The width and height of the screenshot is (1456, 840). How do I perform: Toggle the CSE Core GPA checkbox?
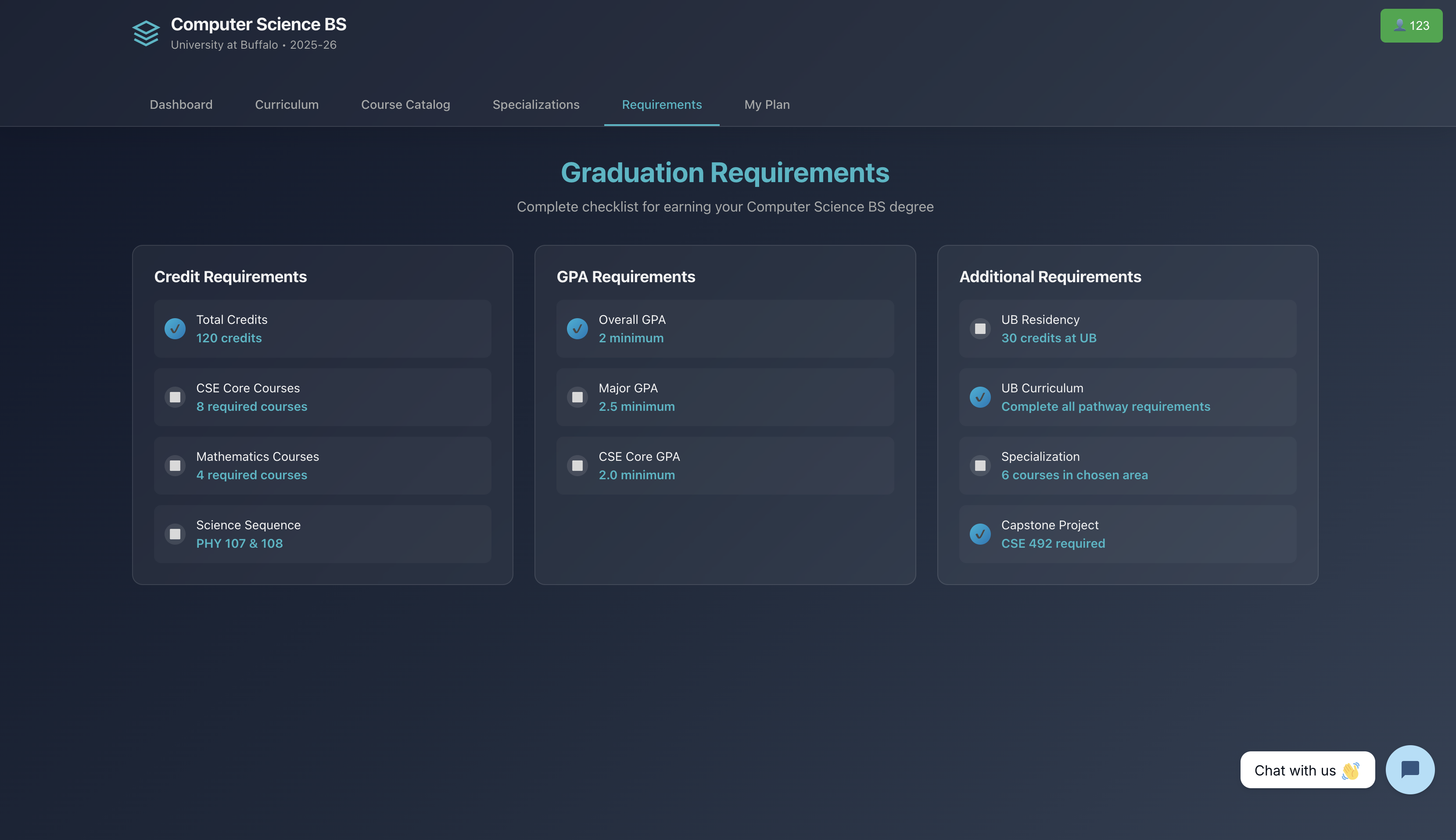[x=577, y=466]
